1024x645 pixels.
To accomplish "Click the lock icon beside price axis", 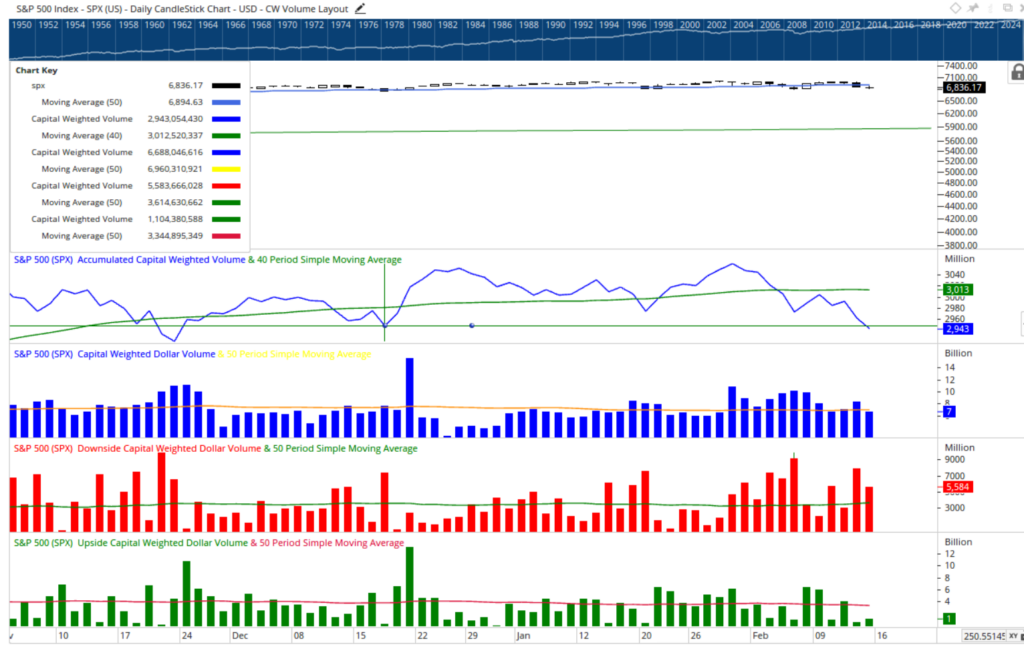I will coord(1017,72).
